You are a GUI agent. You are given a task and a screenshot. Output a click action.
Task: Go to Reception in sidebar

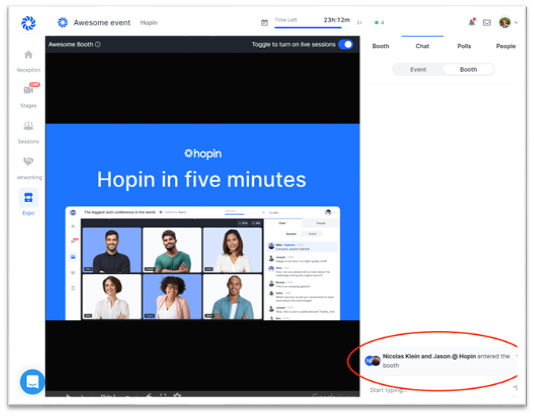pyautogui.click(x=28, y=61)
